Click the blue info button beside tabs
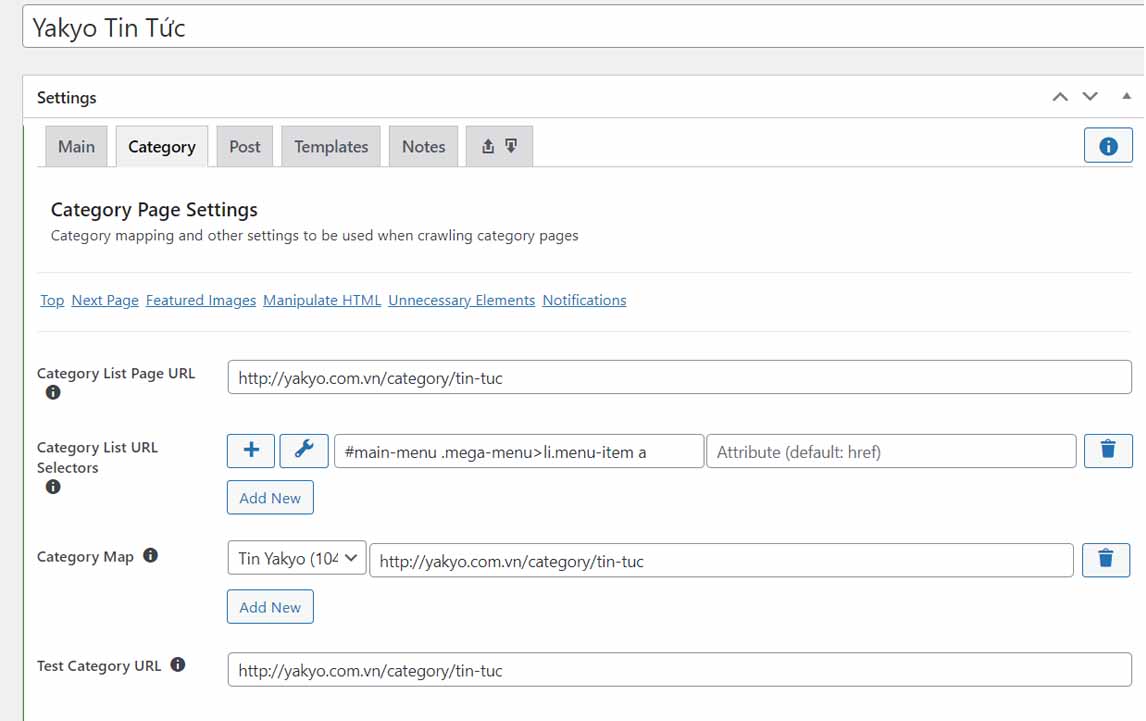The image size is (1146, 721). click(1108, 146)
